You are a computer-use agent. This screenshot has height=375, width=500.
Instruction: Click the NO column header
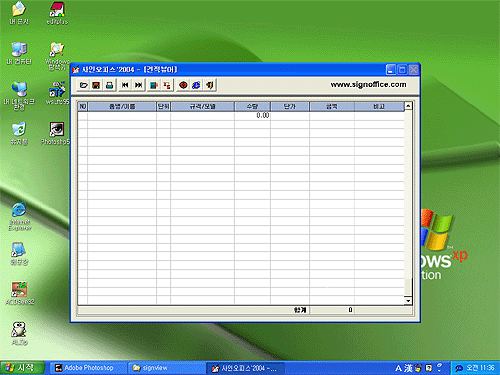(83, 107)
